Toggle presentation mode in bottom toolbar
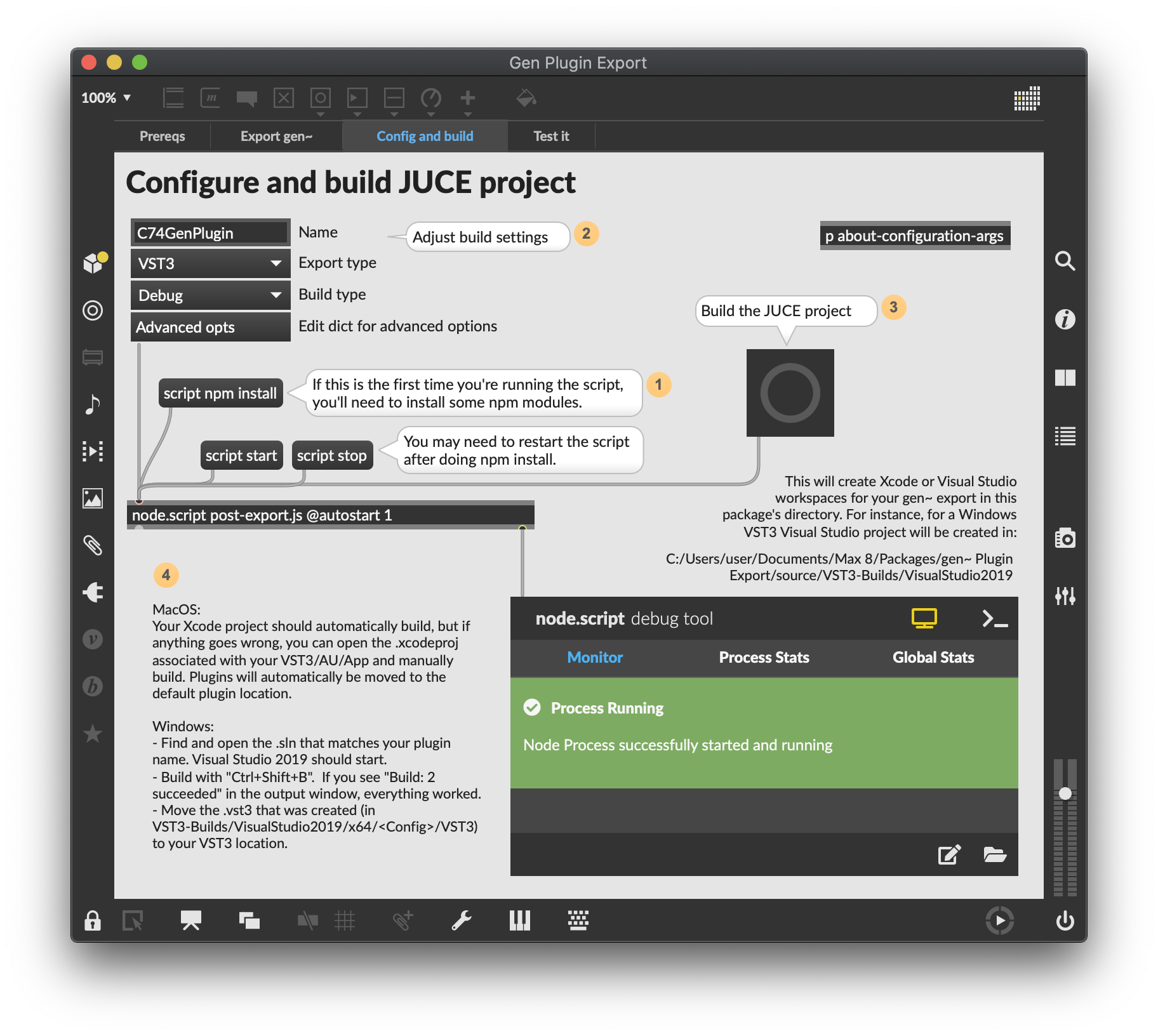Image resolution: width=1158 pixels, height=1036 pixels. pyautogui.click(x=191, y=920)
